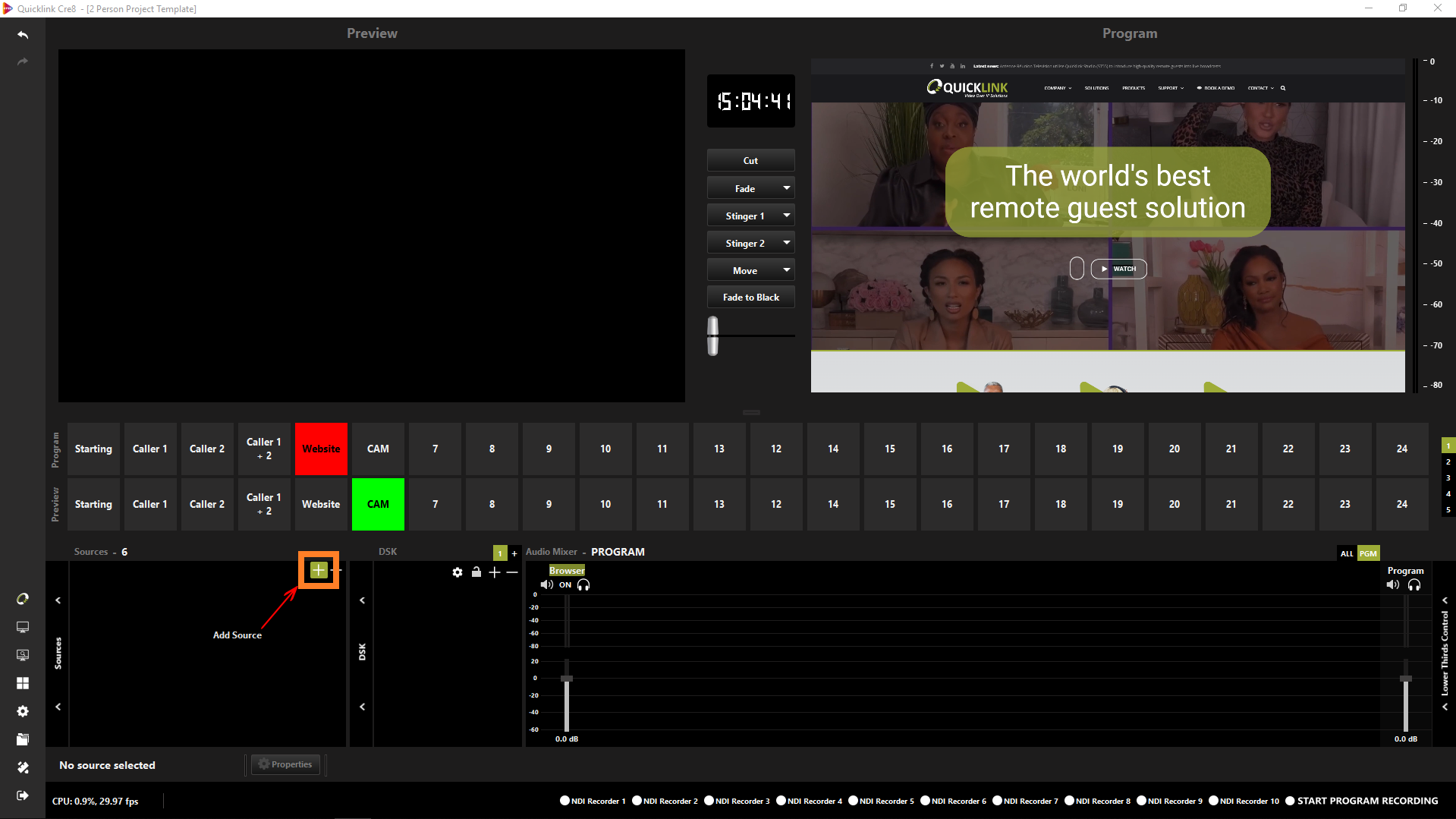Open the Stinger 1 dropdown arrow
Screen dimensions: 1456x819
point(787,216)
